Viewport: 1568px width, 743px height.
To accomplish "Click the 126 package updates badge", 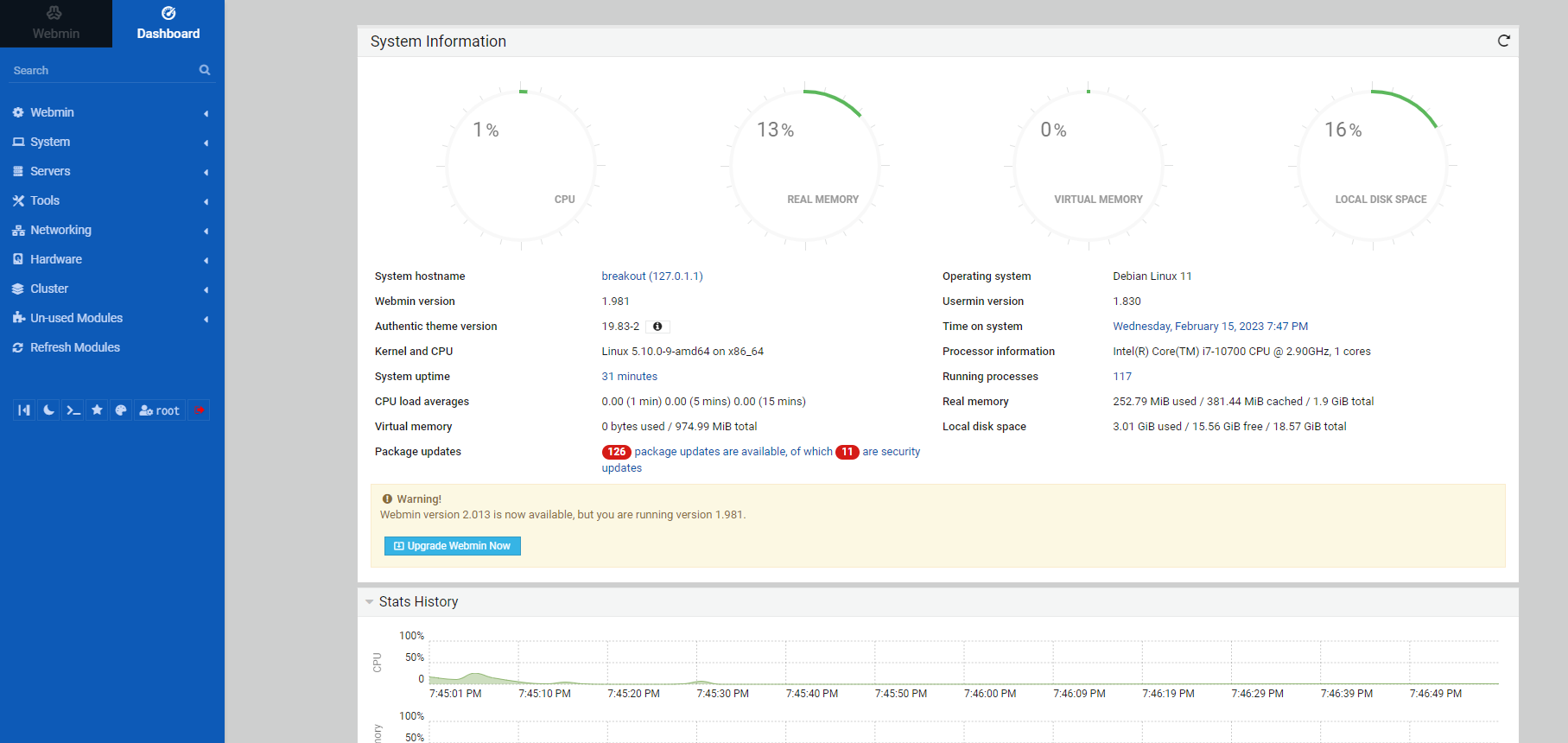I will tap(617, 452).
